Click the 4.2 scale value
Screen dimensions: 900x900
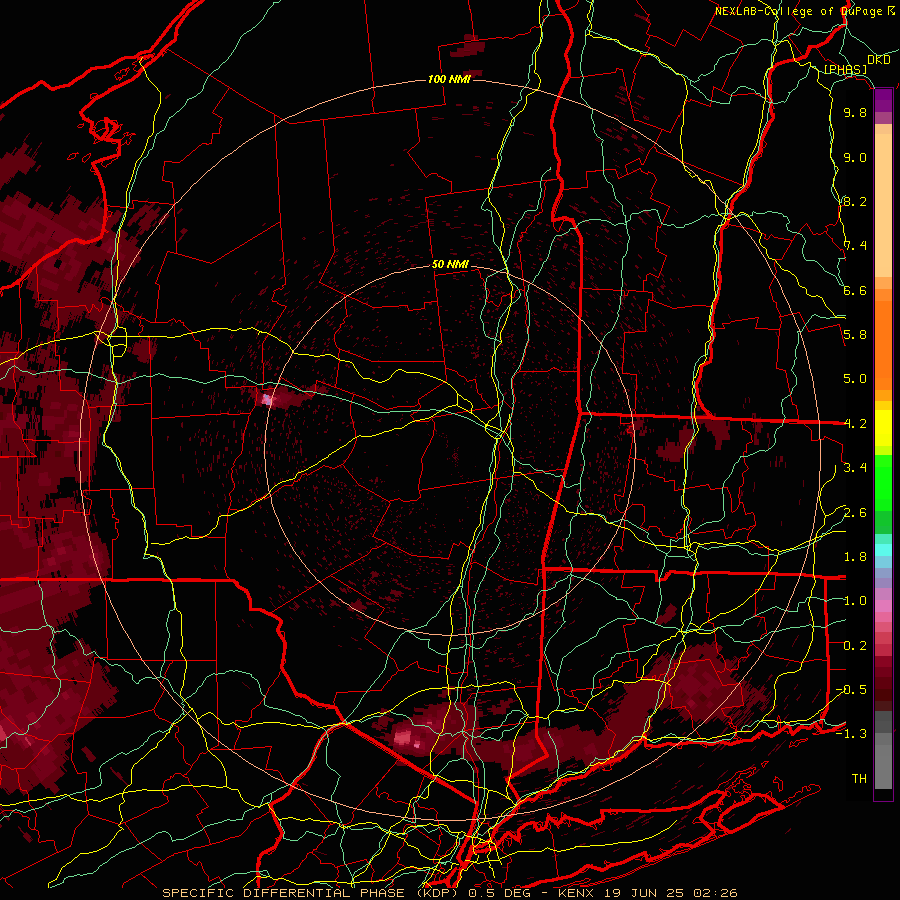click(x=855, y=424)
